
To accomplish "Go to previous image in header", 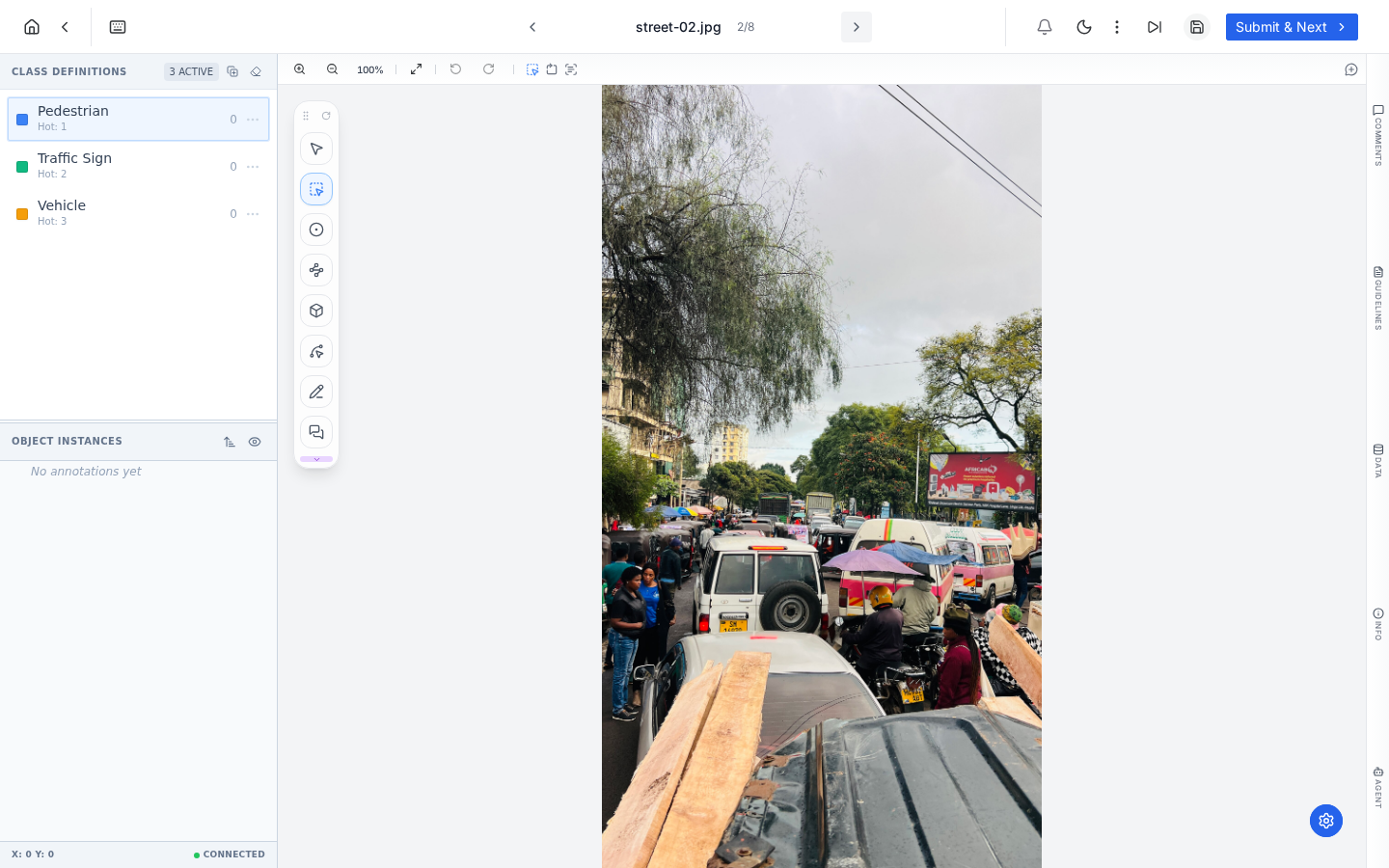I will [532, 27].
